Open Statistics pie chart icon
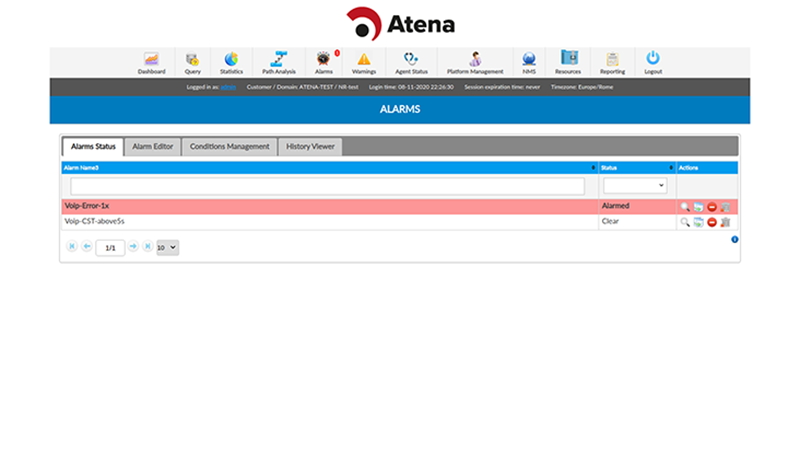Image resolution: width=800 pixels, height=453 pixels. click(231, 60)
